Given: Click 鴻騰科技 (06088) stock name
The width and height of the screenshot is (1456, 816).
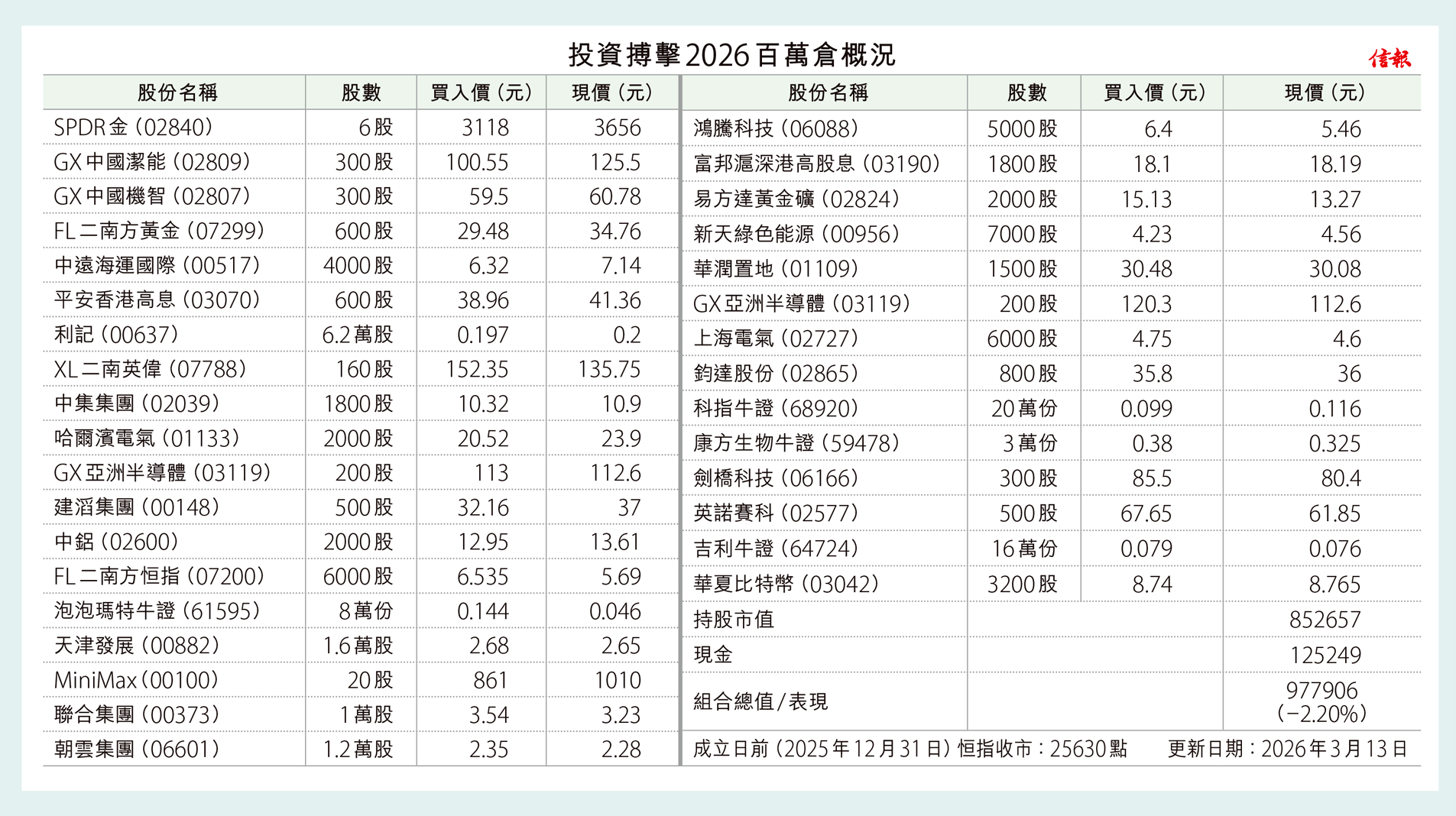Looking at the screenshot, I should [x=776, y=129].
